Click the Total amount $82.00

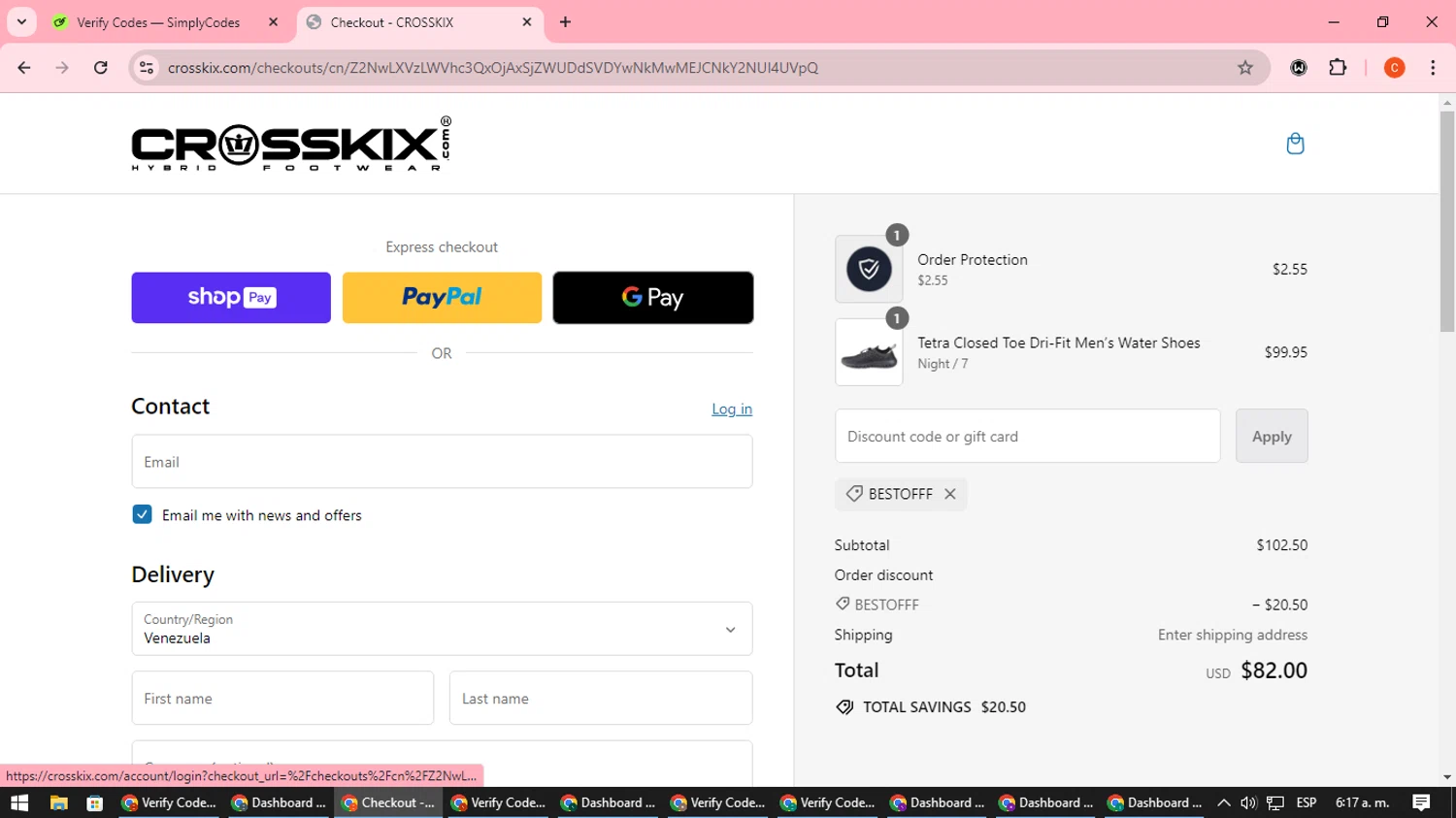(x=1274, y=671)
